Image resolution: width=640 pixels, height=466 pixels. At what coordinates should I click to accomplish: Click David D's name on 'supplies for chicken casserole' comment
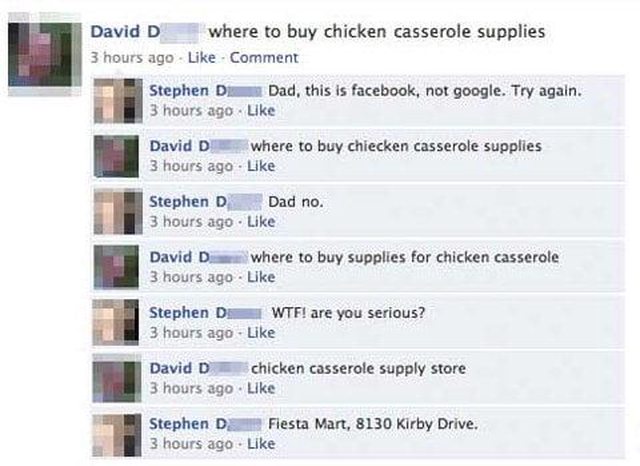[199, 257]
